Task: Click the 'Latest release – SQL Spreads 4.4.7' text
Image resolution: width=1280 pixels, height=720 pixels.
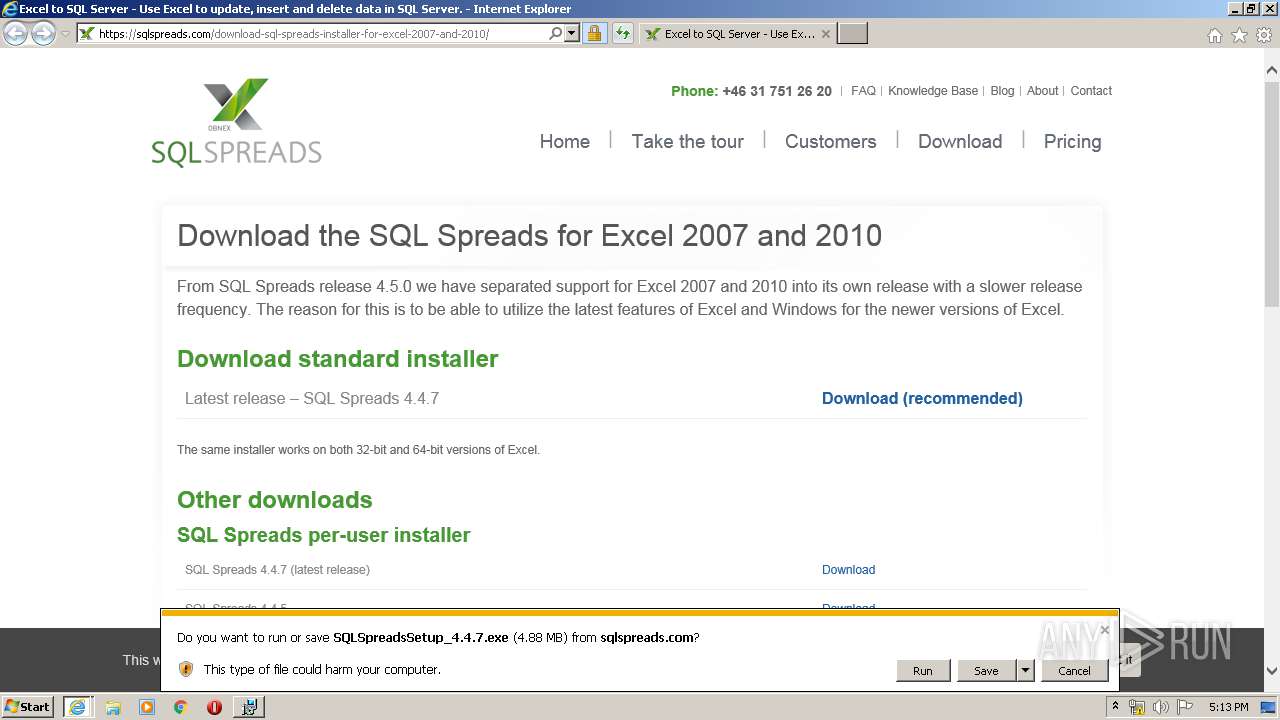Action: click(x=312, y=398)
